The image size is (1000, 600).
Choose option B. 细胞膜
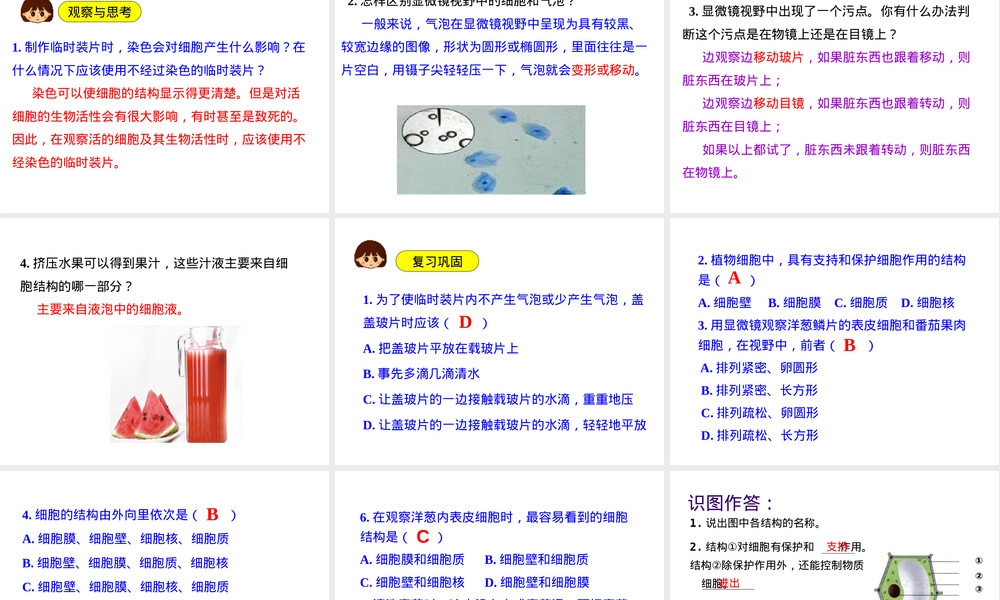point(795,302)
